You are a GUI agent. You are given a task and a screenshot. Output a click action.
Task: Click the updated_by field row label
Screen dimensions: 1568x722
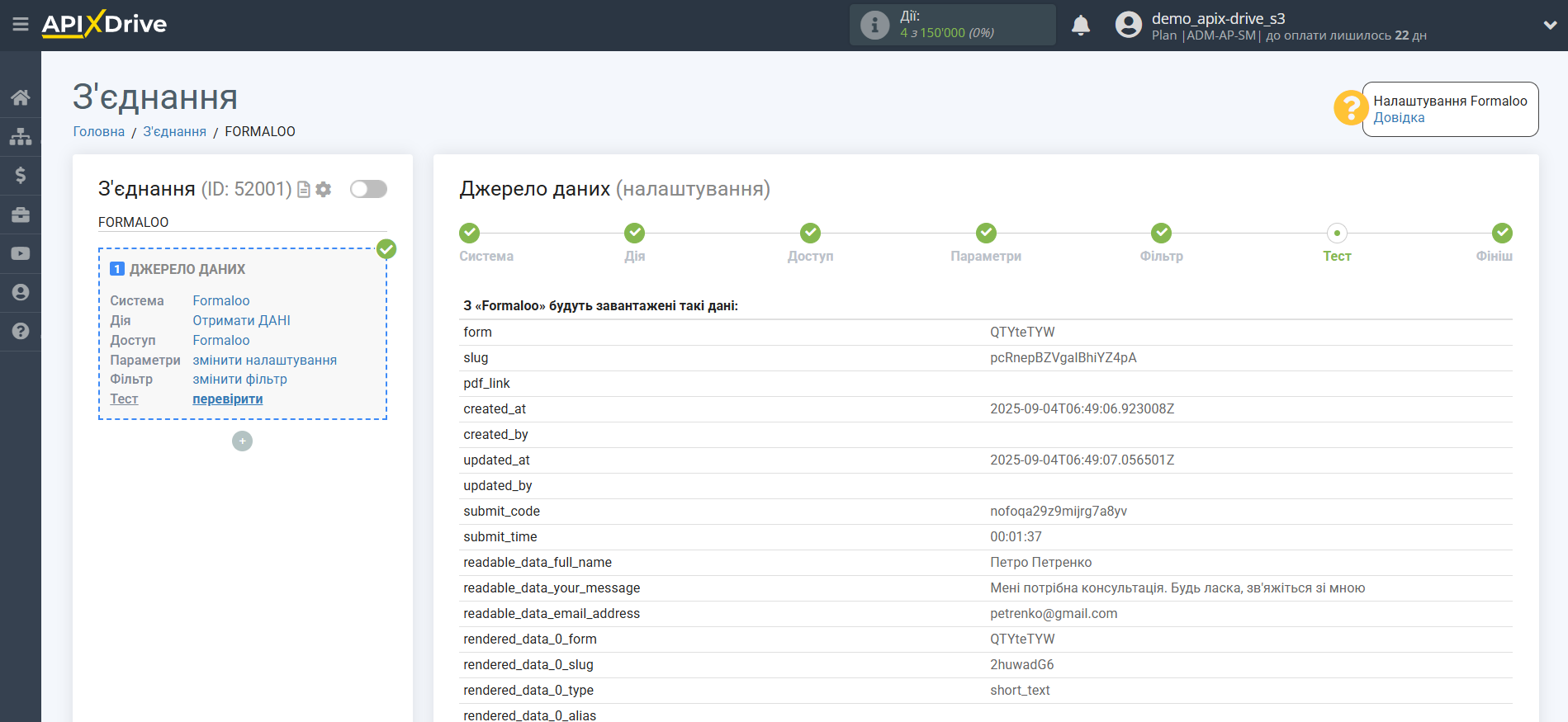(497, 485)
